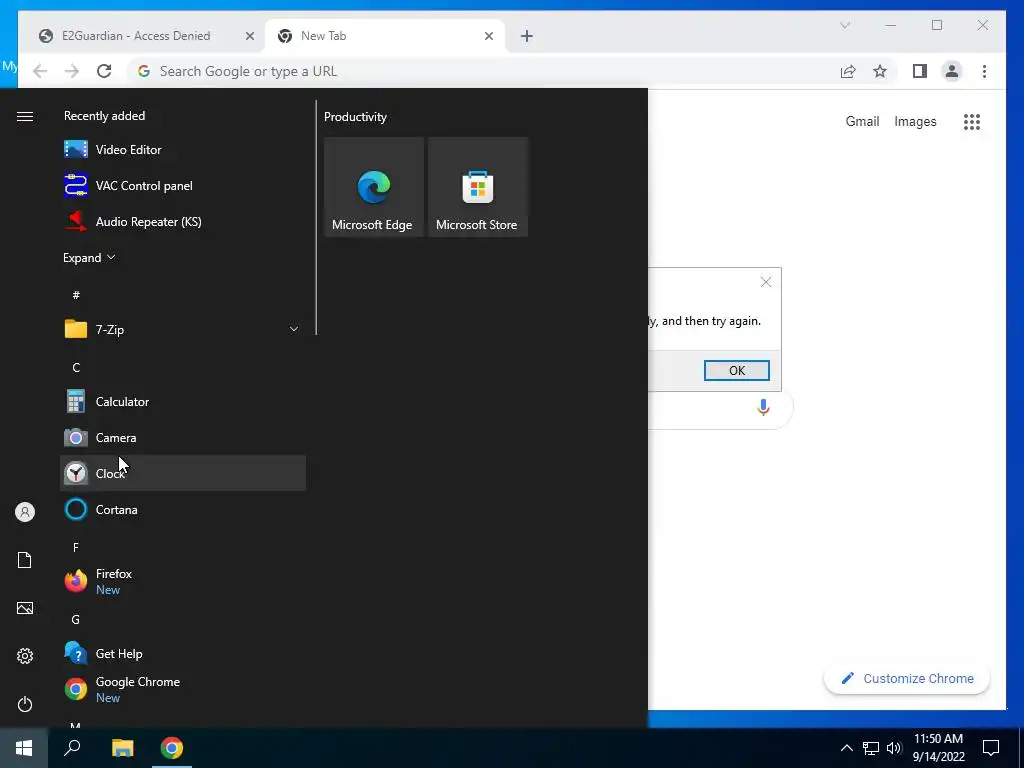This screenshot has width=1024, height=768.
Task: Click OK in the dialog
Action: 737,370
